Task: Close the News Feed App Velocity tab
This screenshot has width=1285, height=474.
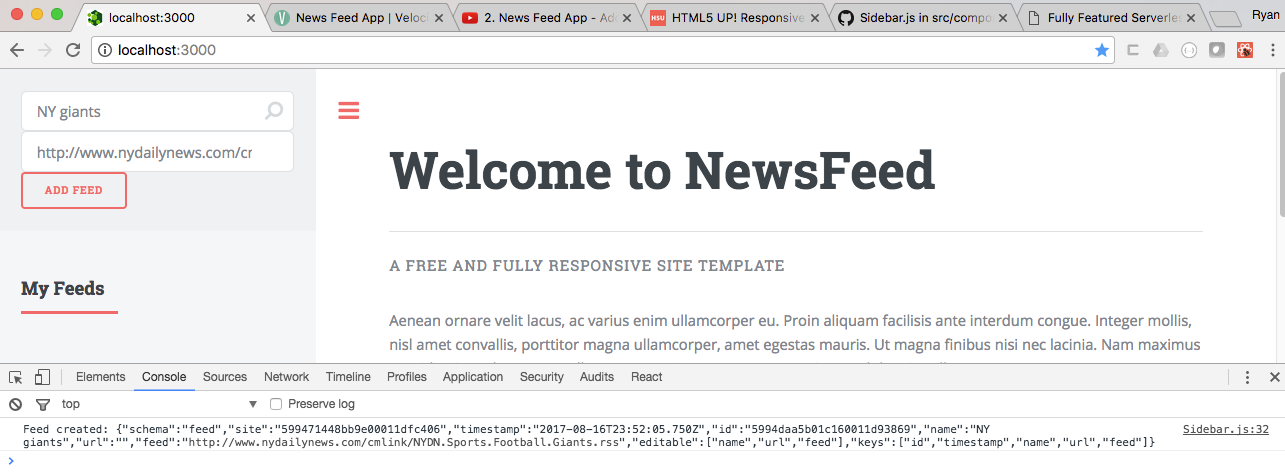Action: pyautogui.click(x=438, y=18)
